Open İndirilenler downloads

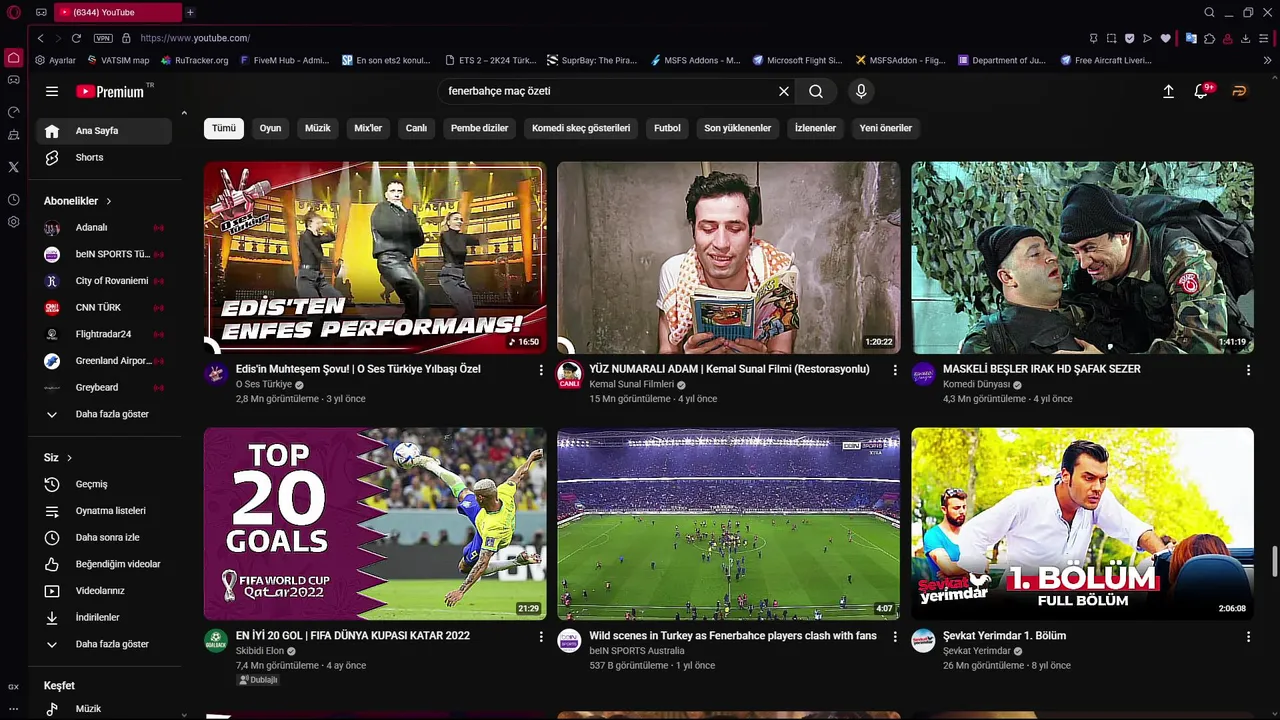104,617
